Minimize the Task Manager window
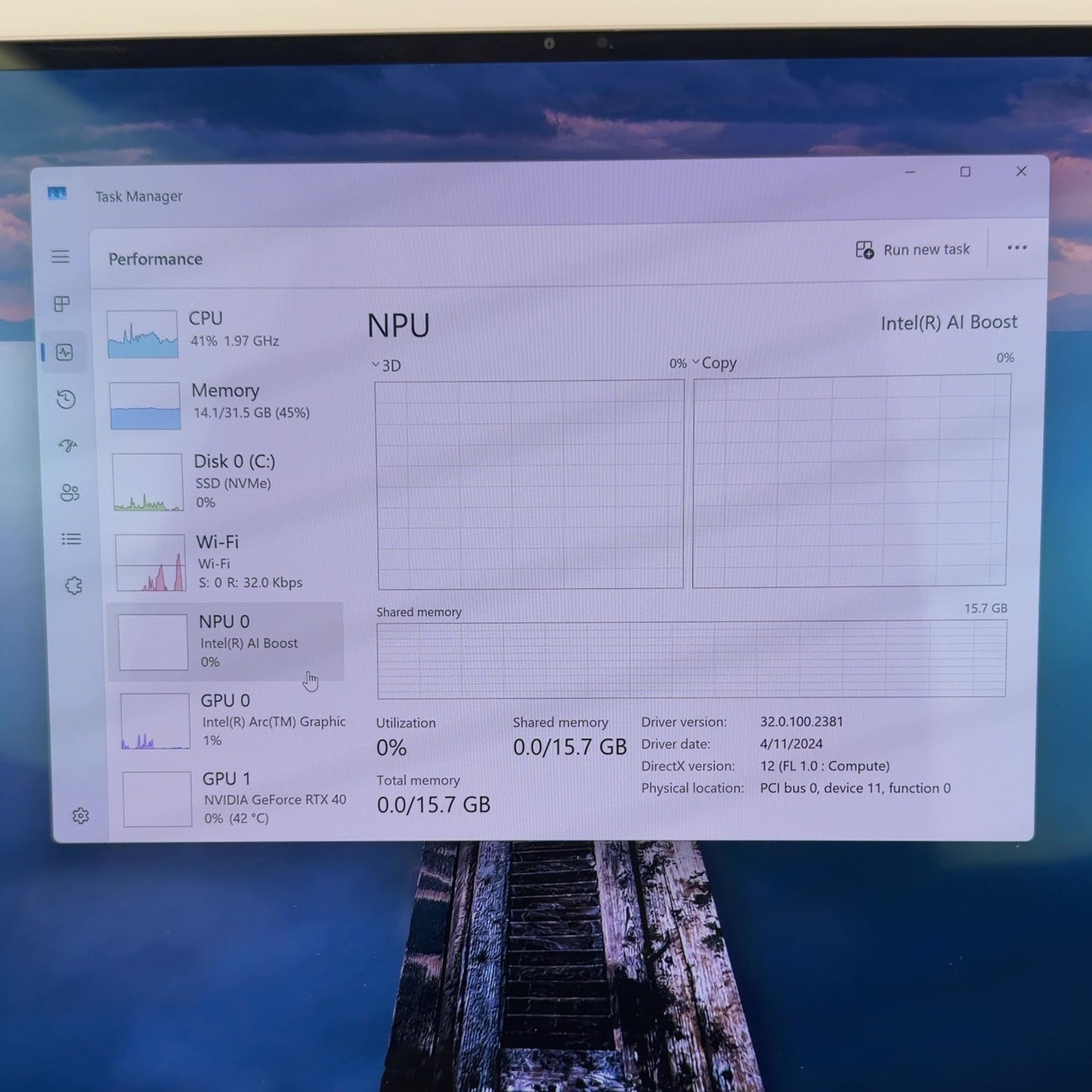The image size is (1092, 1092). click(x=911, y=172)
